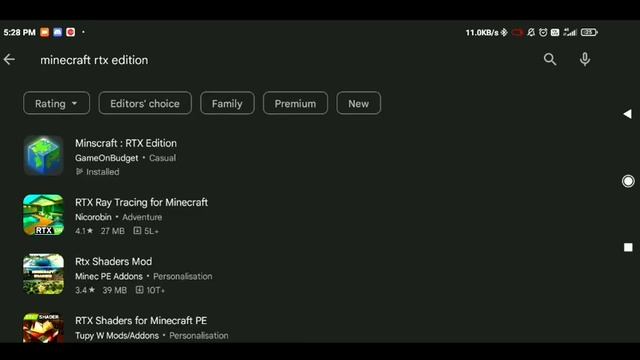Tap the alarm clock status icon
Image resolution: width=640 pixels, height=360 pixels.
pyautogui.click(x=543, y=32)
